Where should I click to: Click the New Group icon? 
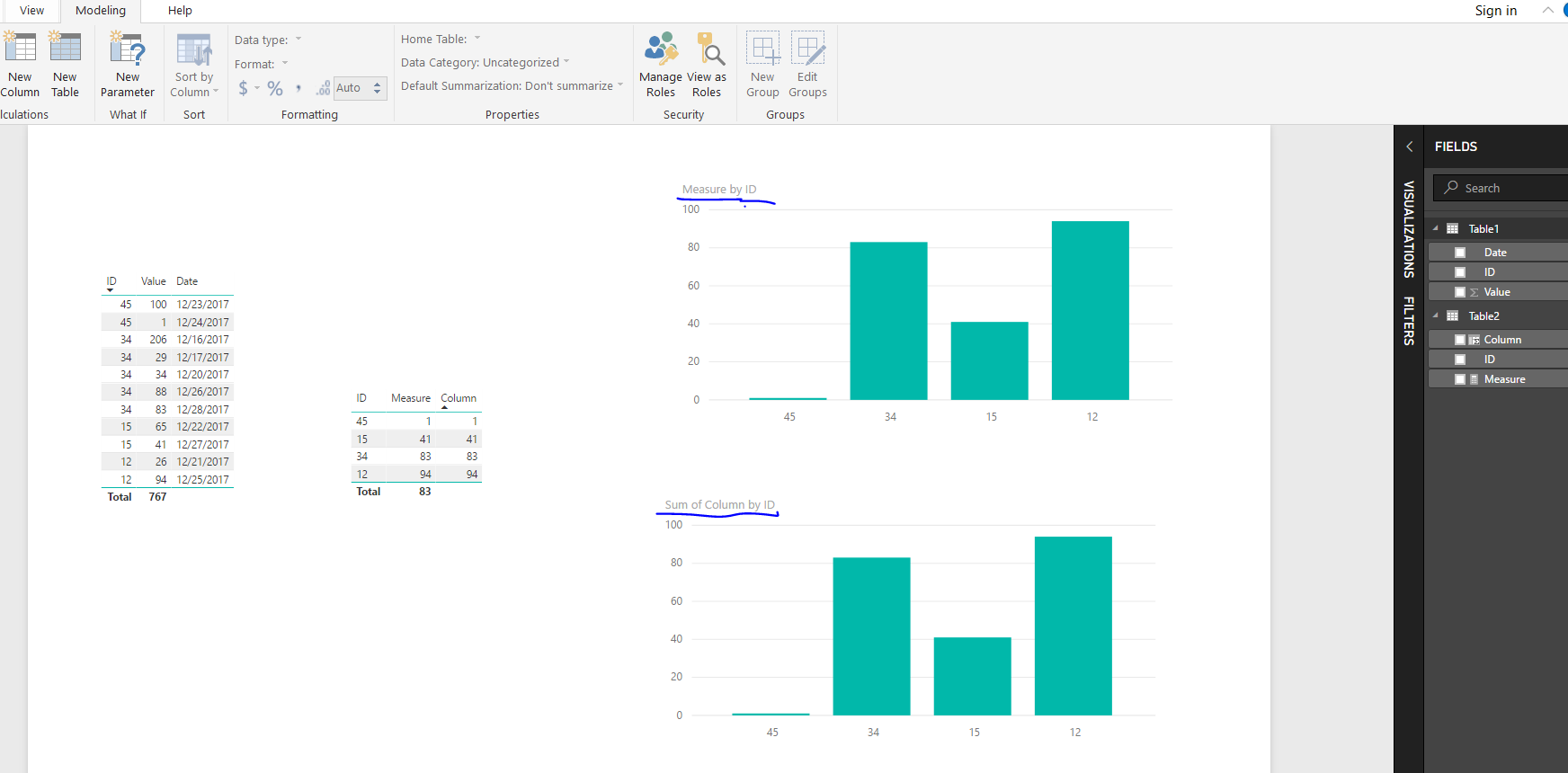(x=763, y=49)
